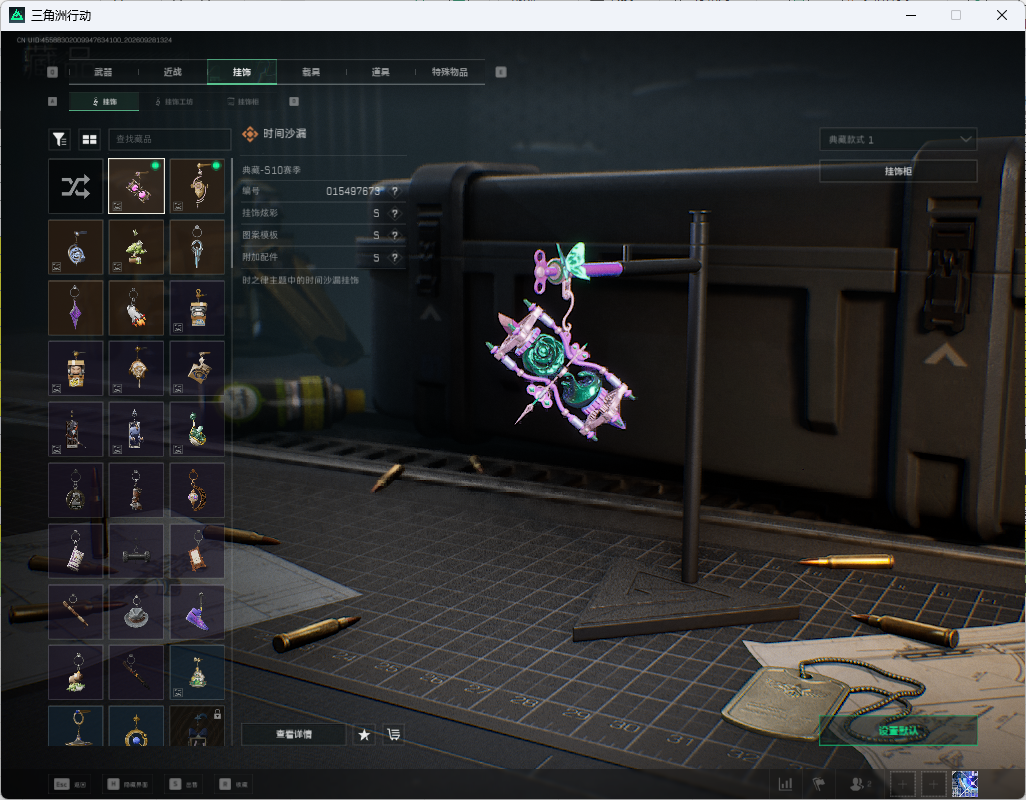Click the H 隐藏界面 key hint
The image size is (1026, 800).
coord(128,784)
